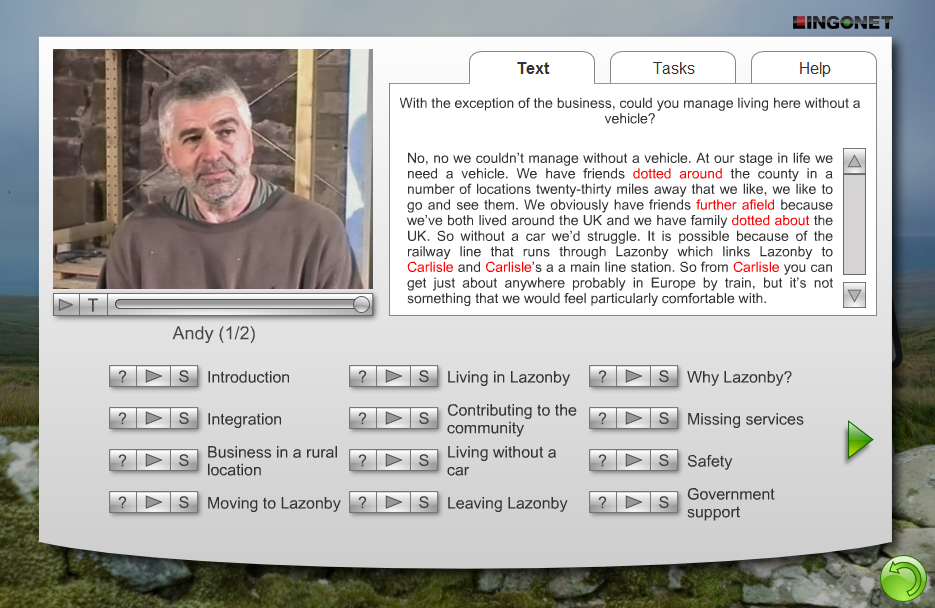Screen dimensions: 935x608
Task: Show S text for Living in Lazonby
Action: pos(424,377)
